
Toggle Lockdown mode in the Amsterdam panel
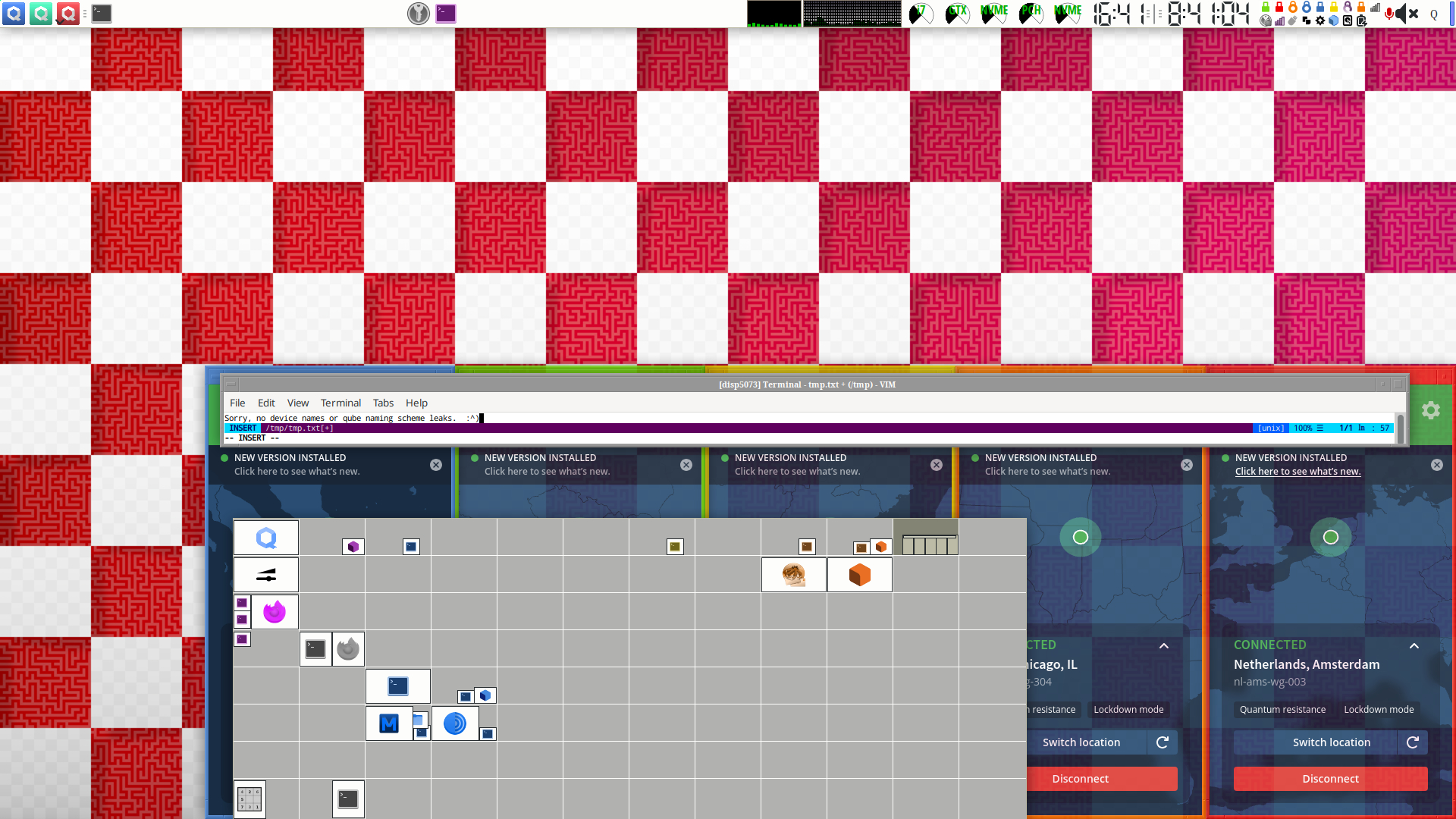point(1378,710)
